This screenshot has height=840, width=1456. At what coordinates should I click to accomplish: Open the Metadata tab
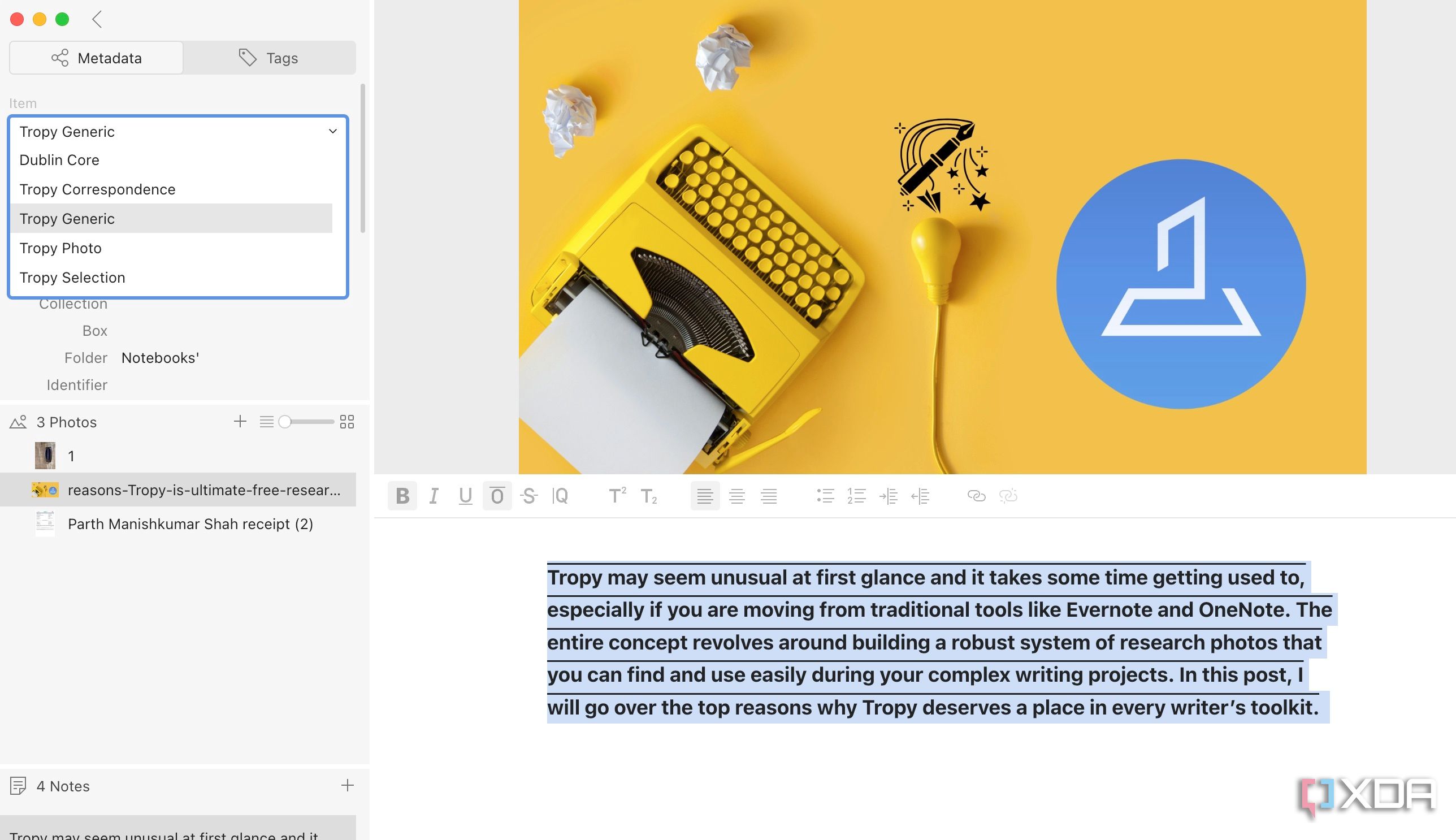[x=96, y=58]
